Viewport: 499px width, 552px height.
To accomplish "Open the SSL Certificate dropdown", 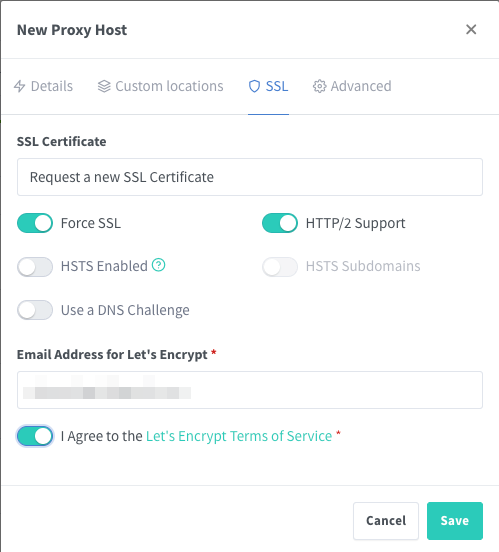I will (x=250, y=177).
